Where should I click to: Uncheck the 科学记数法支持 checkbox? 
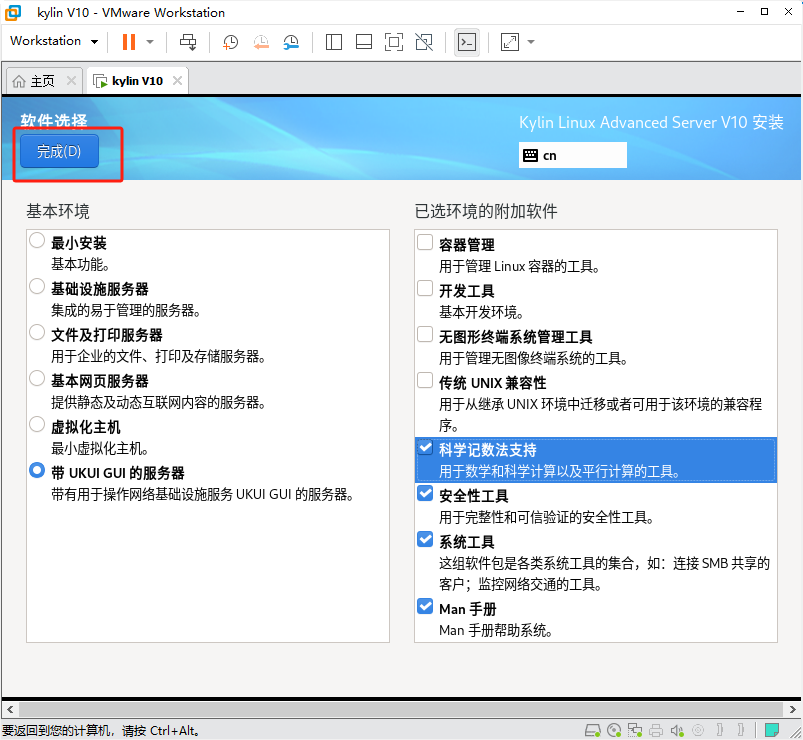pos(425,448)
